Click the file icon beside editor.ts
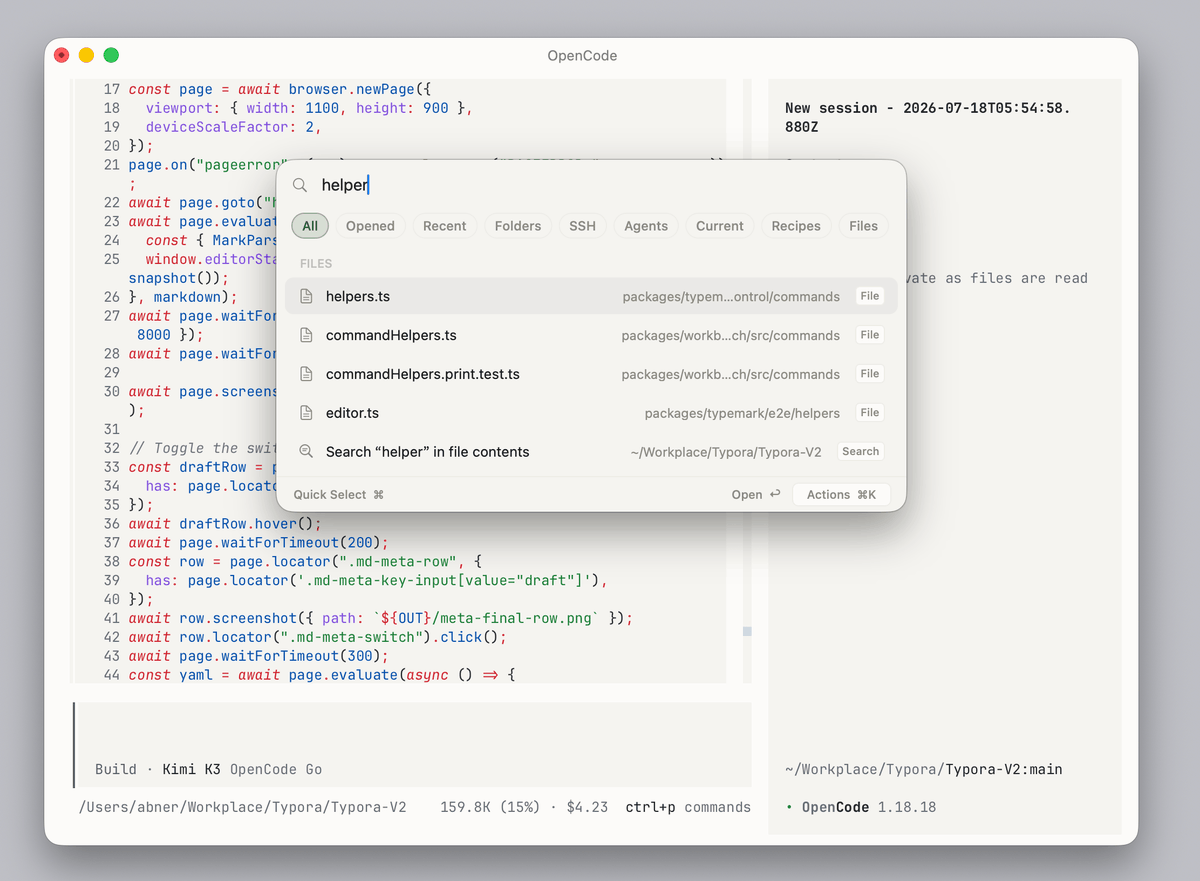 click(307, 413)
